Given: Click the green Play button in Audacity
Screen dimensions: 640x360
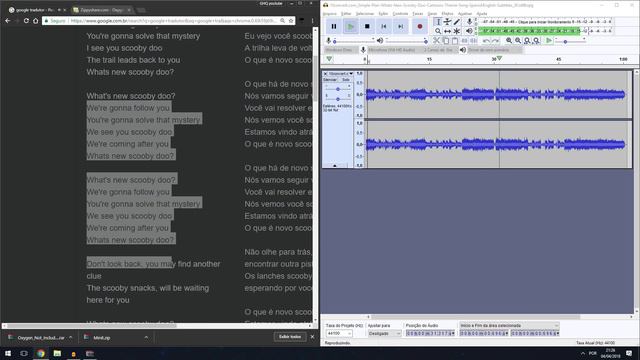Looking at the screenshot, I should (350, 27).
